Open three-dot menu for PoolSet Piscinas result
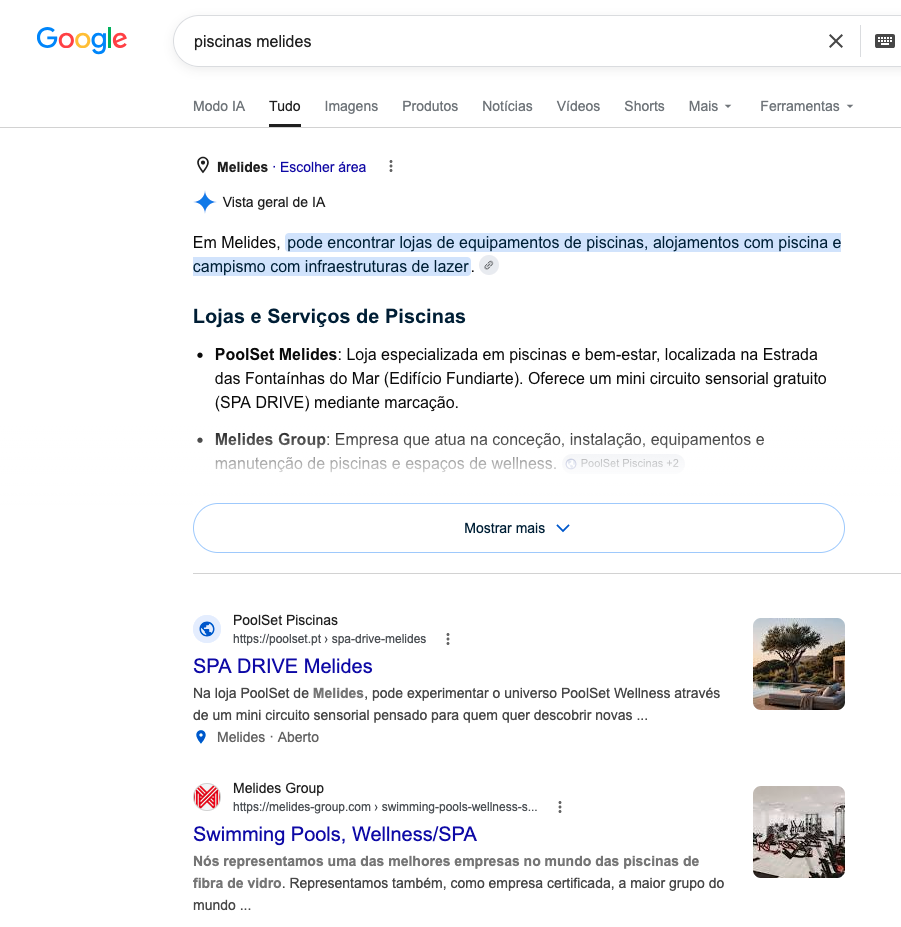Image resolution: width=901 pixels, height=927 pixels. pyautogui.click(x=448, y=639)
